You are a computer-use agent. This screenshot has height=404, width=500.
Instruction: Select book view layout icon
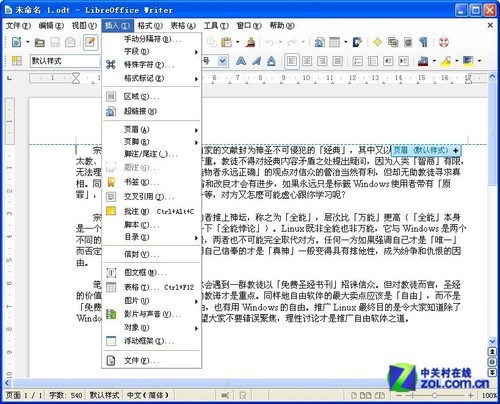380,396
